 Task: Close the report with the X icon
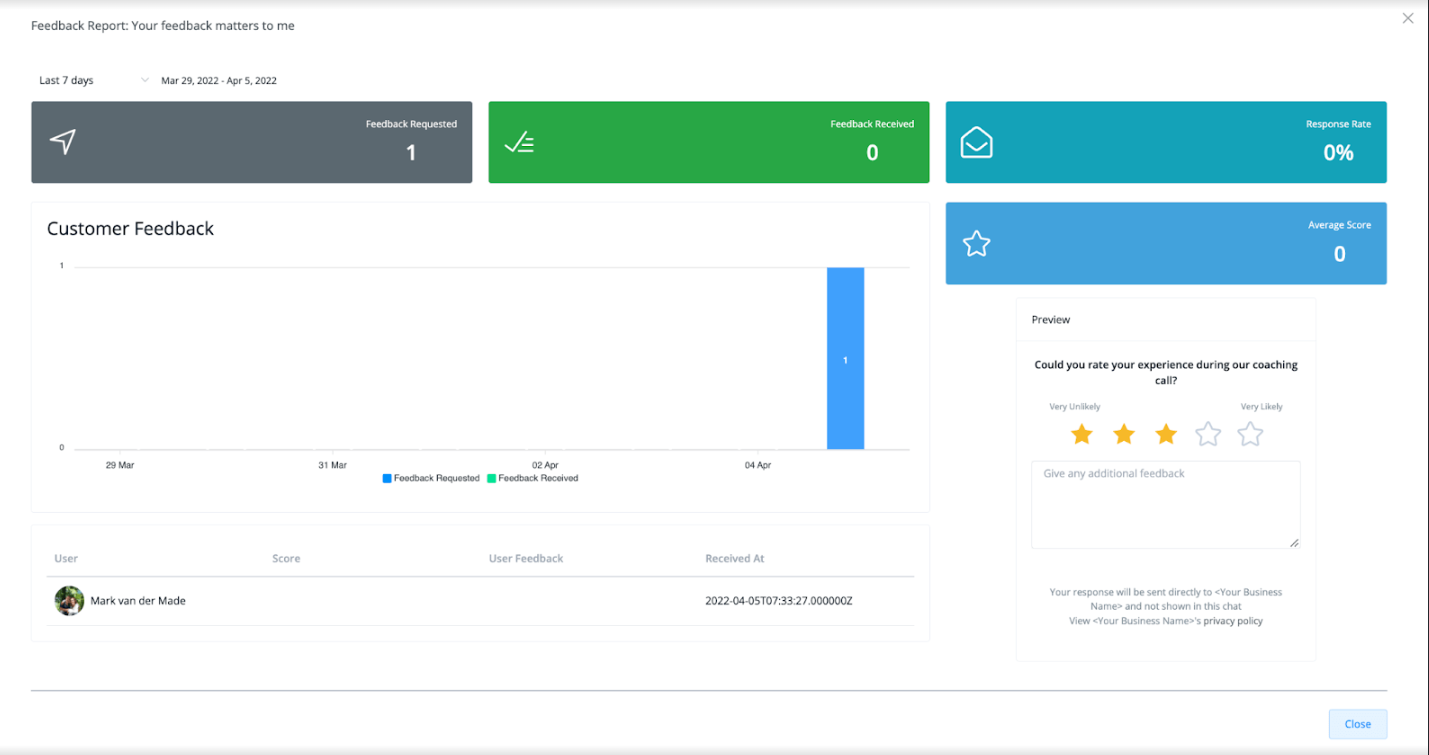click(x=1408, y=18)
